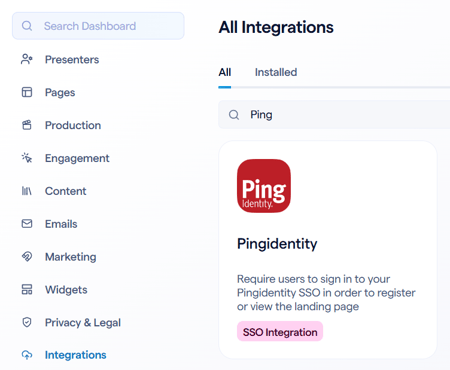This screenshot has height=370, width=450.
Task: Click the Production clapperboard icon
Action: tap(27, 125)
